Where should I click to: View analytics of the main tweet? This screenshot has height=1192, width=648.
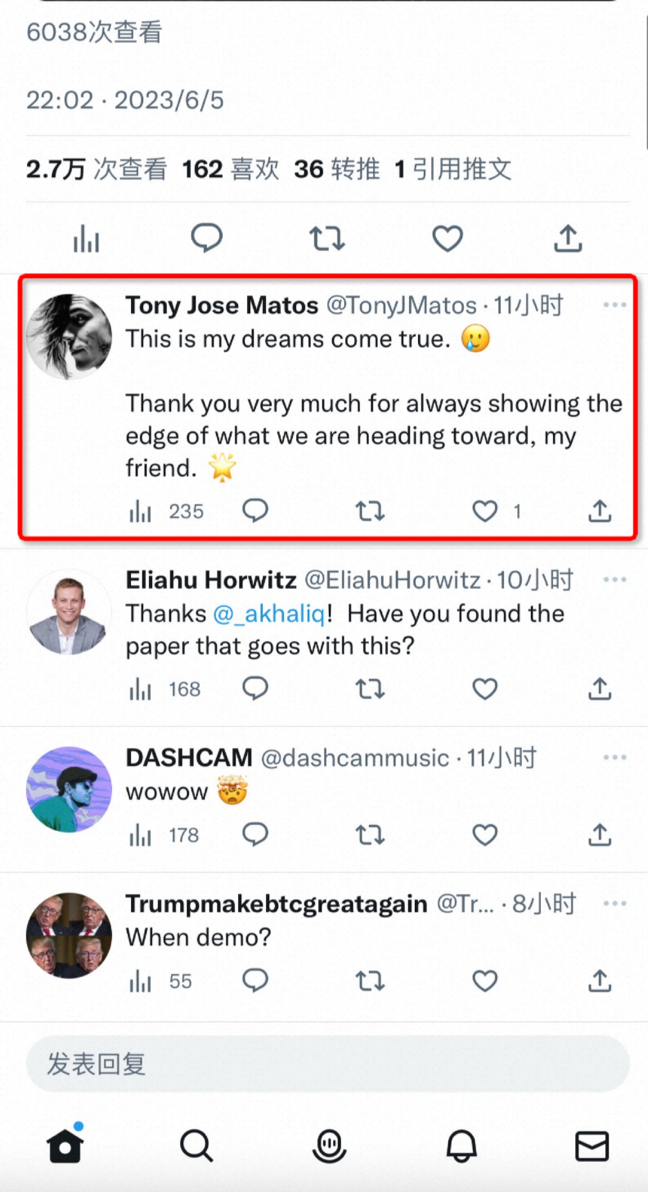87,238
